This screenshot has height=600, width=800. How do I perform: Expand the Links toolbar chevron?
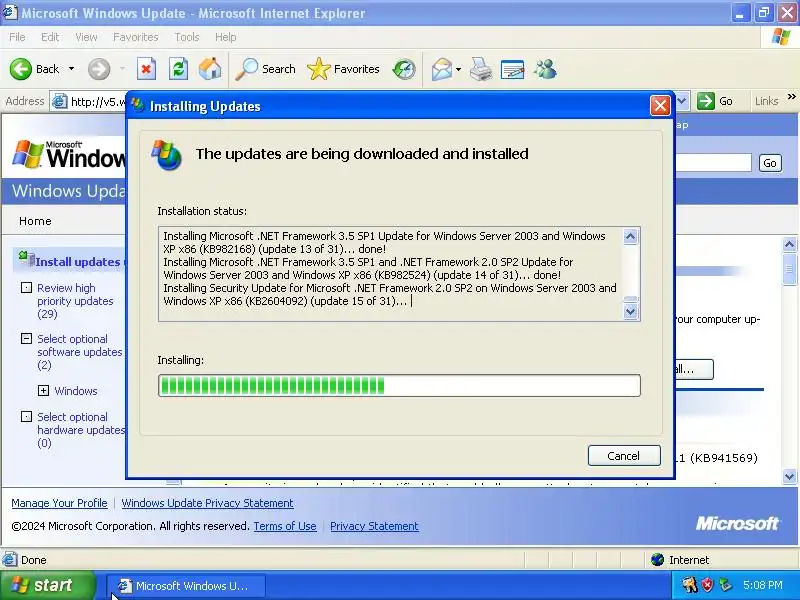point(791,96)
